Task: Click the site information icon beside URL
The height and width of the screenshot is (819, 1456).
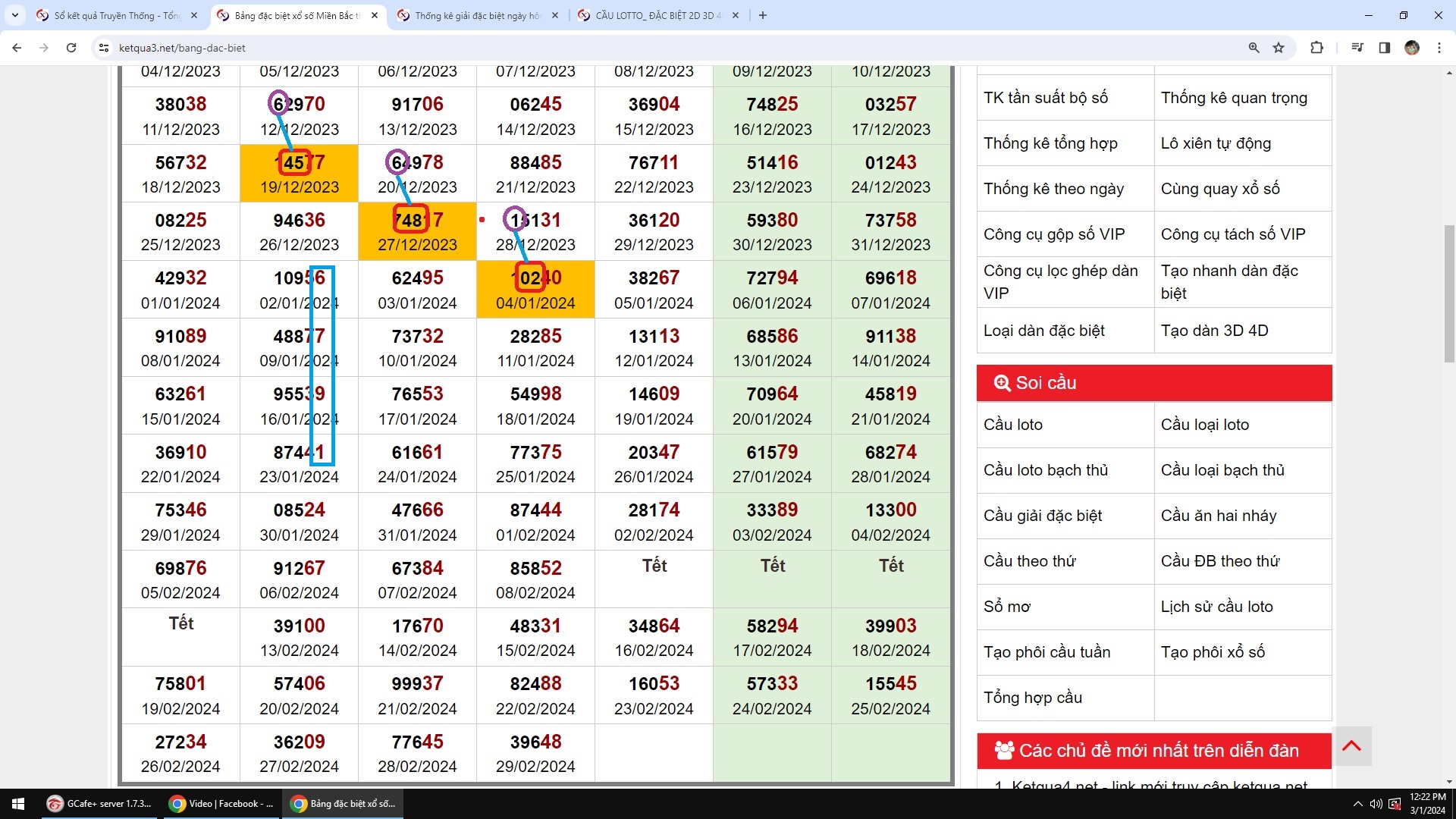Action: coord(104,48)
